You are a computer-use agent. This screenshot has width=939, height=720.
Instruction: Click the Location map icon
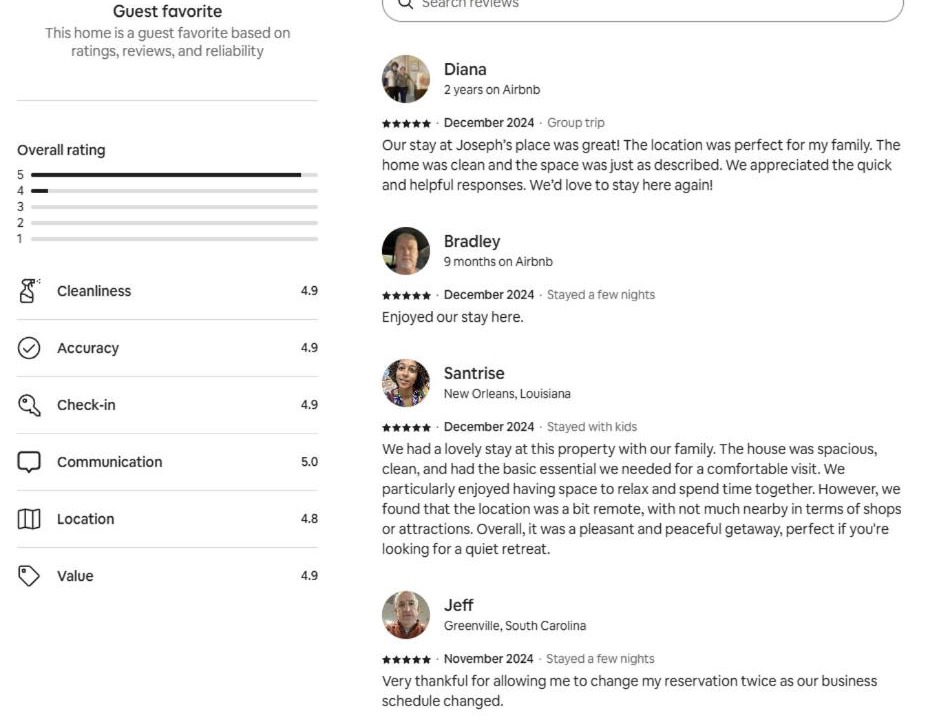29,519
